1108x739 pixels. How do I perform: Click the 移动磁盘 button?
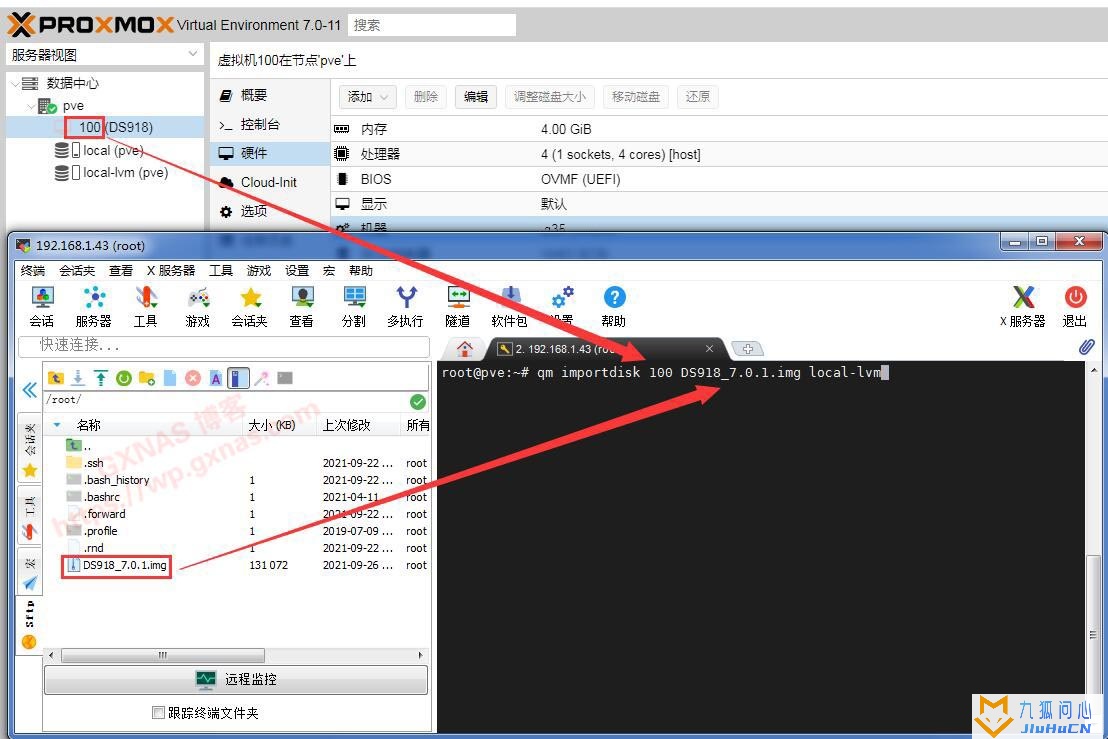[x=635, y=97]
